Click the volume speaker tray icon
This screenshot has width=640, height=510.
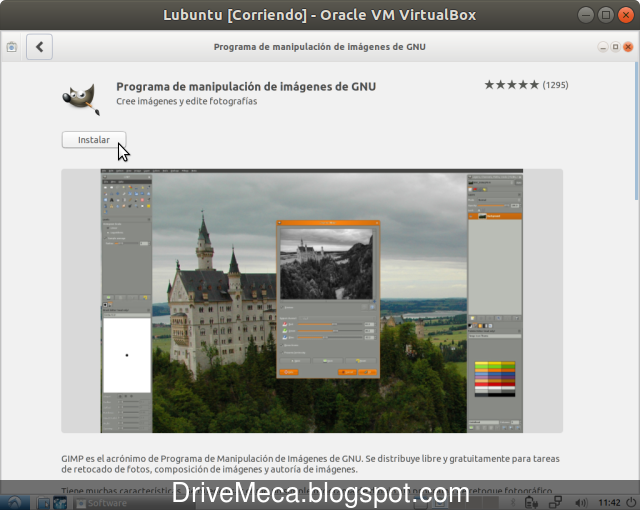(581, 503)
